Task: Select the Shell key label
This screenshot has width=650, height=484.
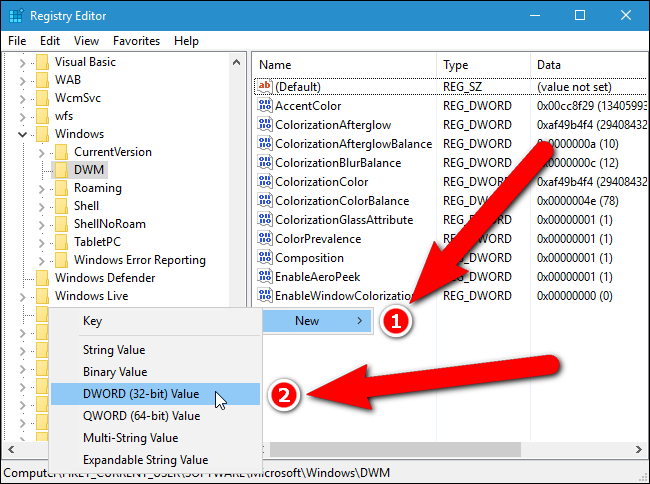Action: [x=86, y=206]
